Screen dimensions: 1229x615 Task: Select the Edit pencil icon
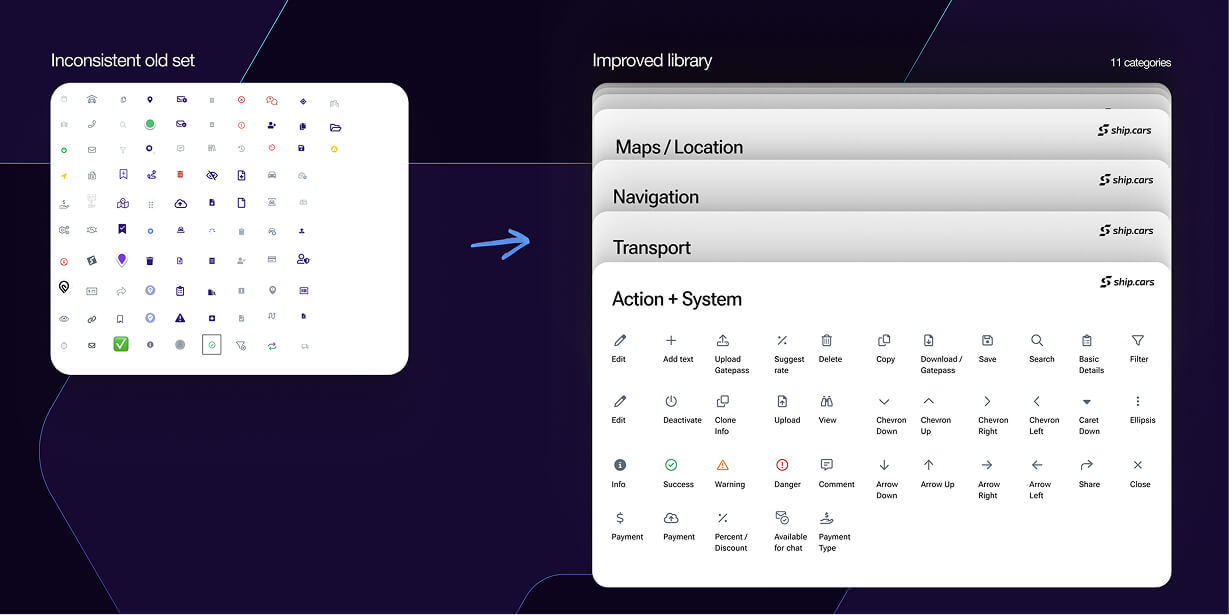coord(619,339)
